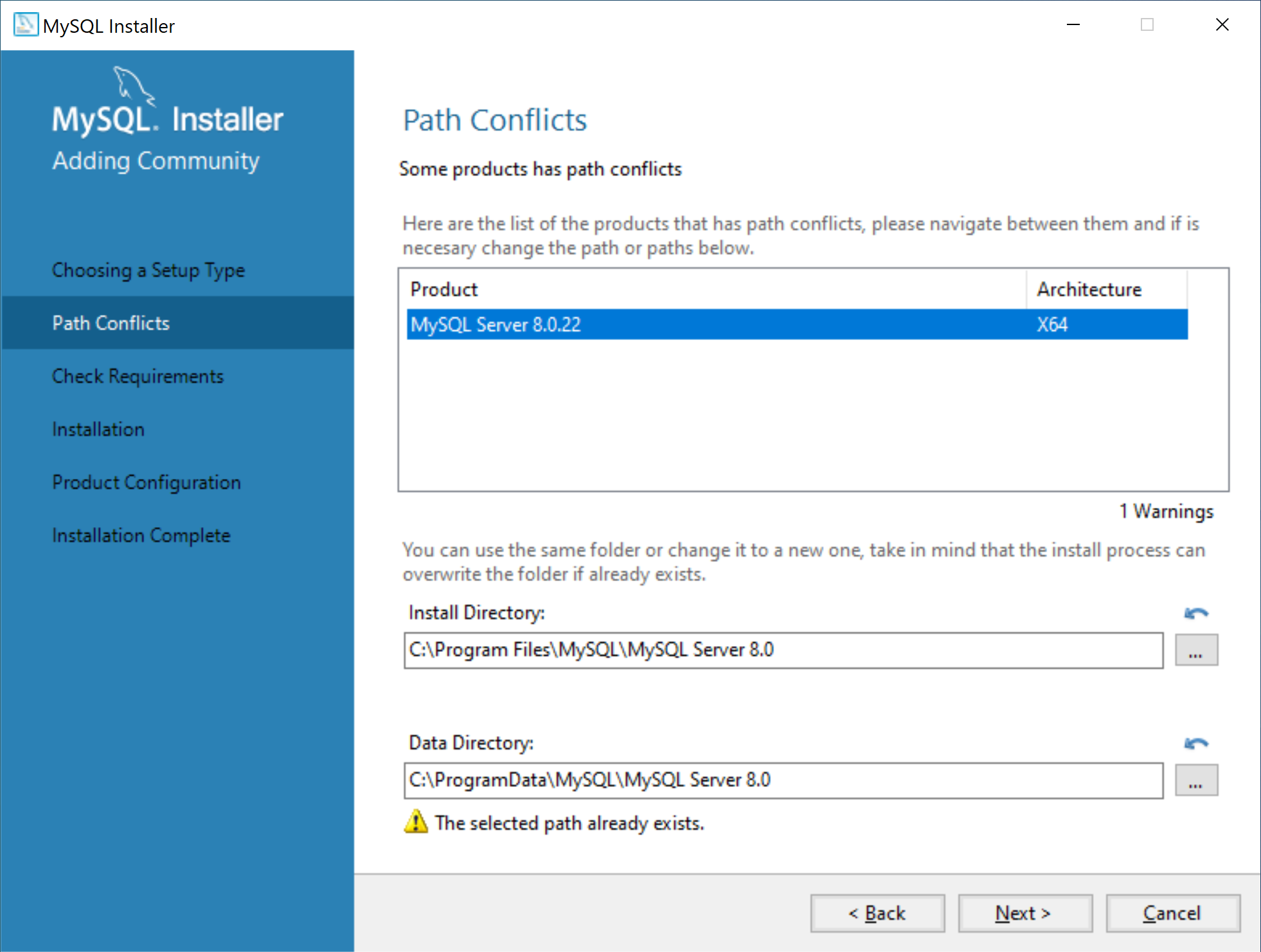The image size is (1261, 952).
Task: Click in the Install Directory text field
Action: pyautogui.click(x=783, y=651)
